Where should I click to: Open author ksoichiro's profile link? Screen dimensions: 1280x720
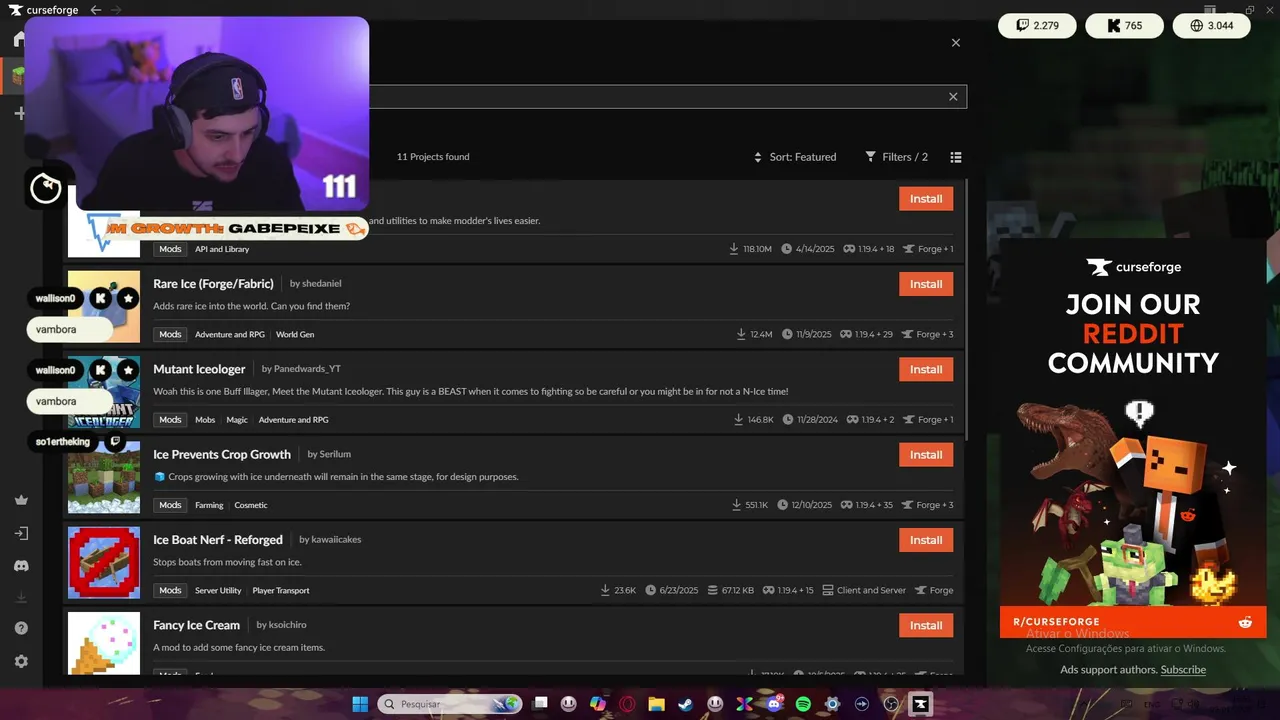(x=287, y=625)
